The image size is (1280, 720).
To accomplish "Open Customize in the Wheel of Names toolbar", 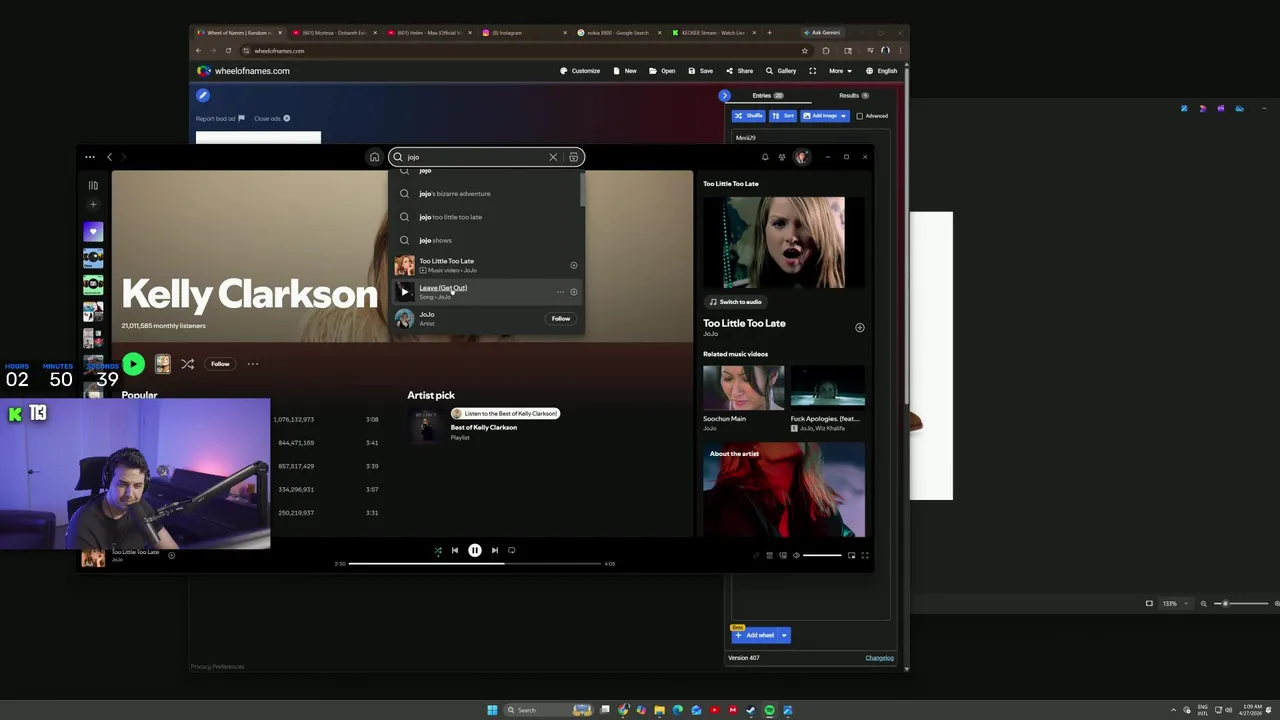I will (580, 71).
